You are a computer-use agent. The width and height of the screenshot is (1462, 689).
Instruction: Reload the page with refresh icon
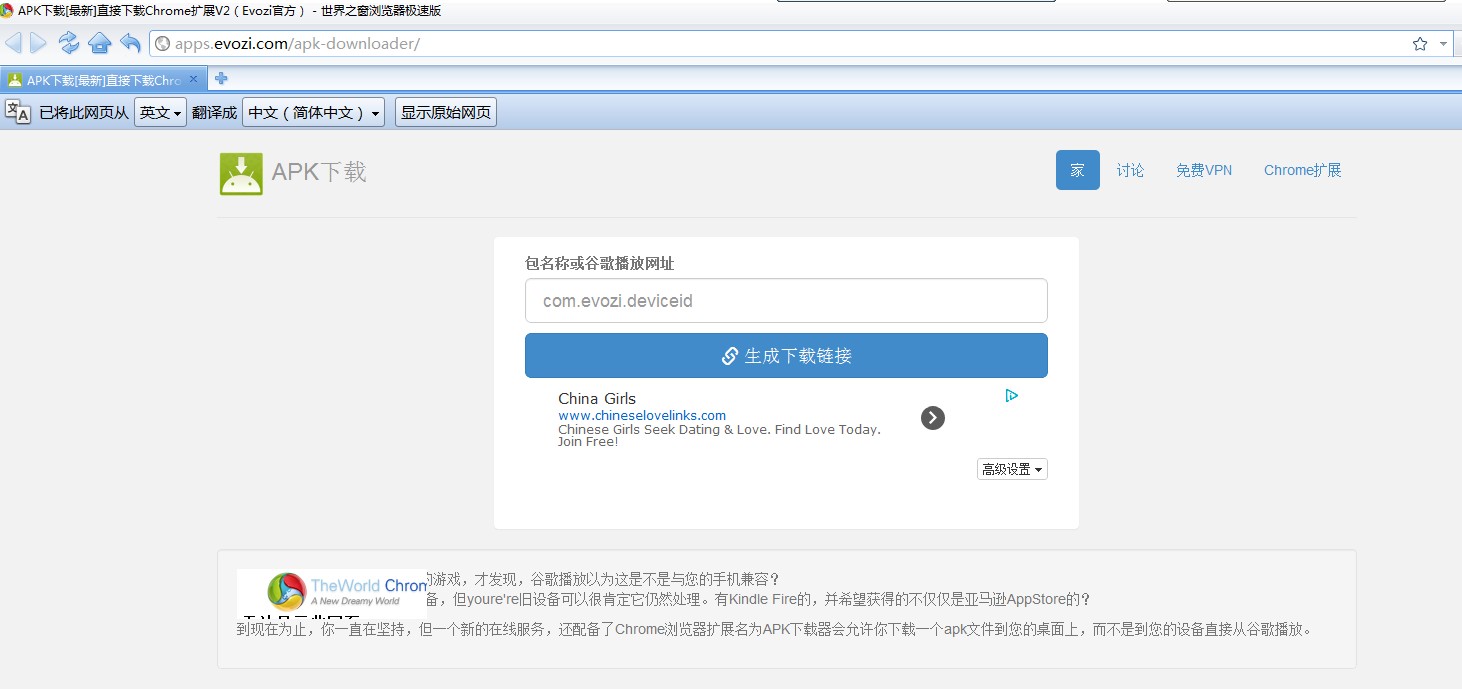(68, 43)
